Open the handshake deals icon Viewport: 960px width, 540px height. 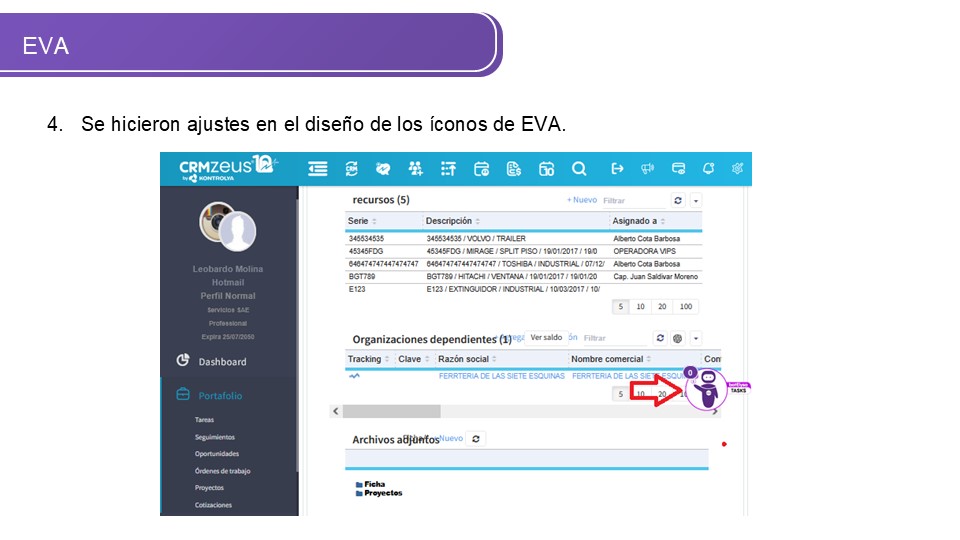(x=383, y=168)
